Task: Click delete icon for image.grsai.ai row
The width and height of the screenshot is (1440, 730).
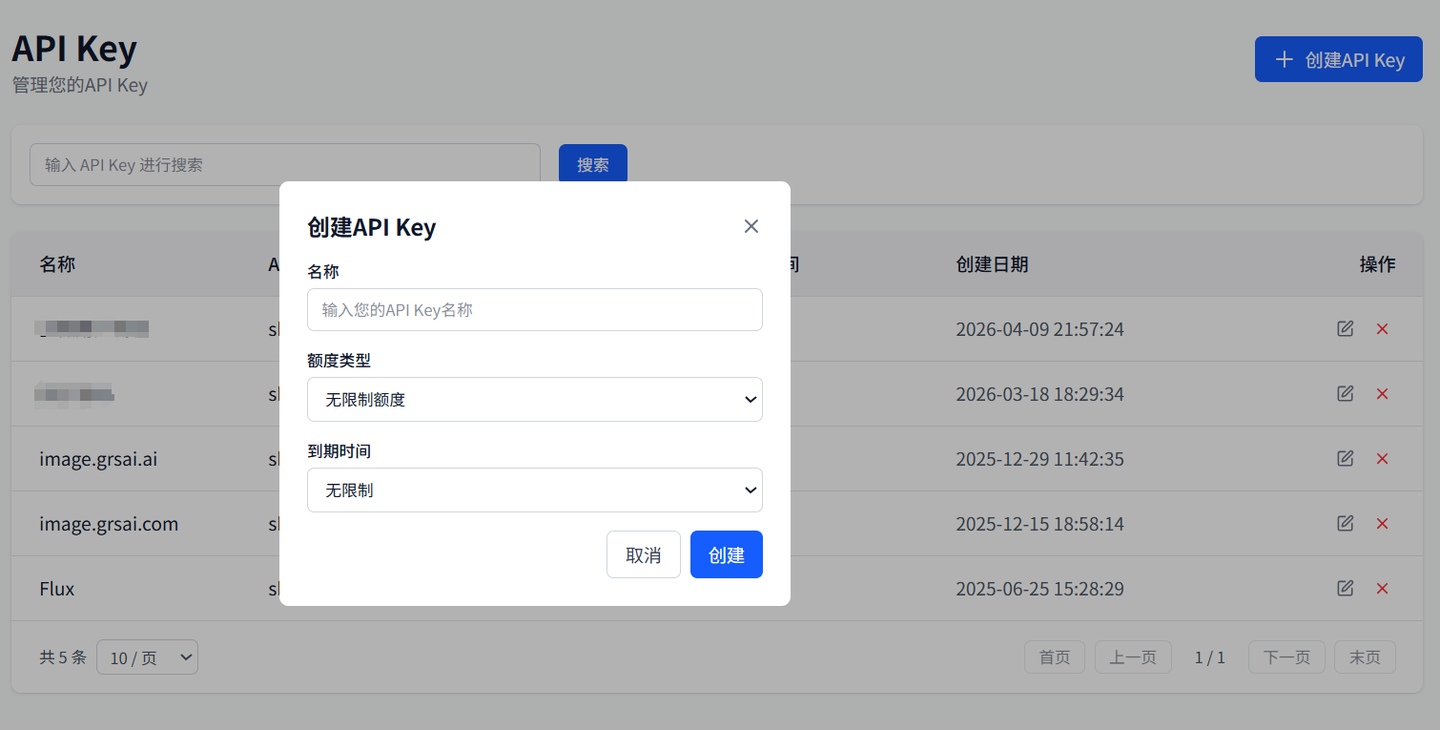Action: coord(1382,459)
